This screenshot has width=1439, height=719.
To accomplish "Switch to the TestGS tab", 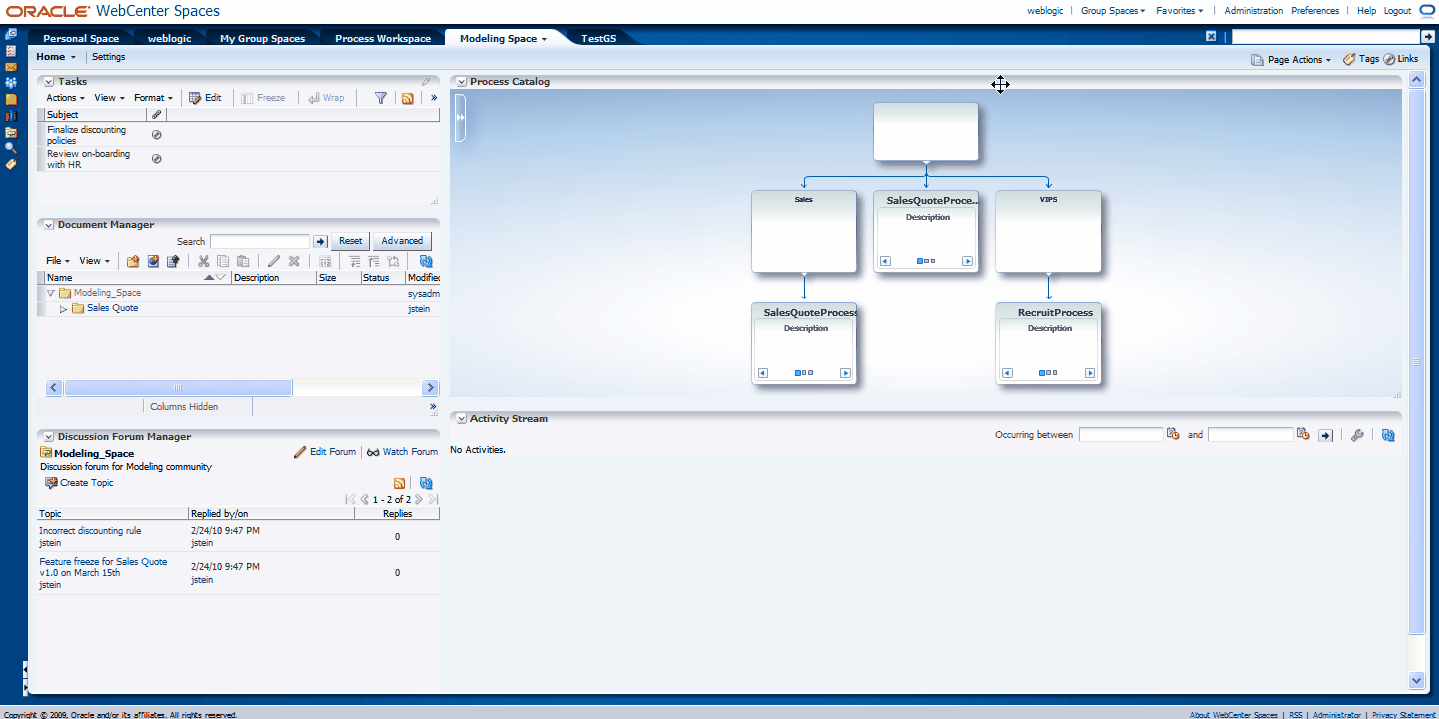I will (x=599, y=38).
